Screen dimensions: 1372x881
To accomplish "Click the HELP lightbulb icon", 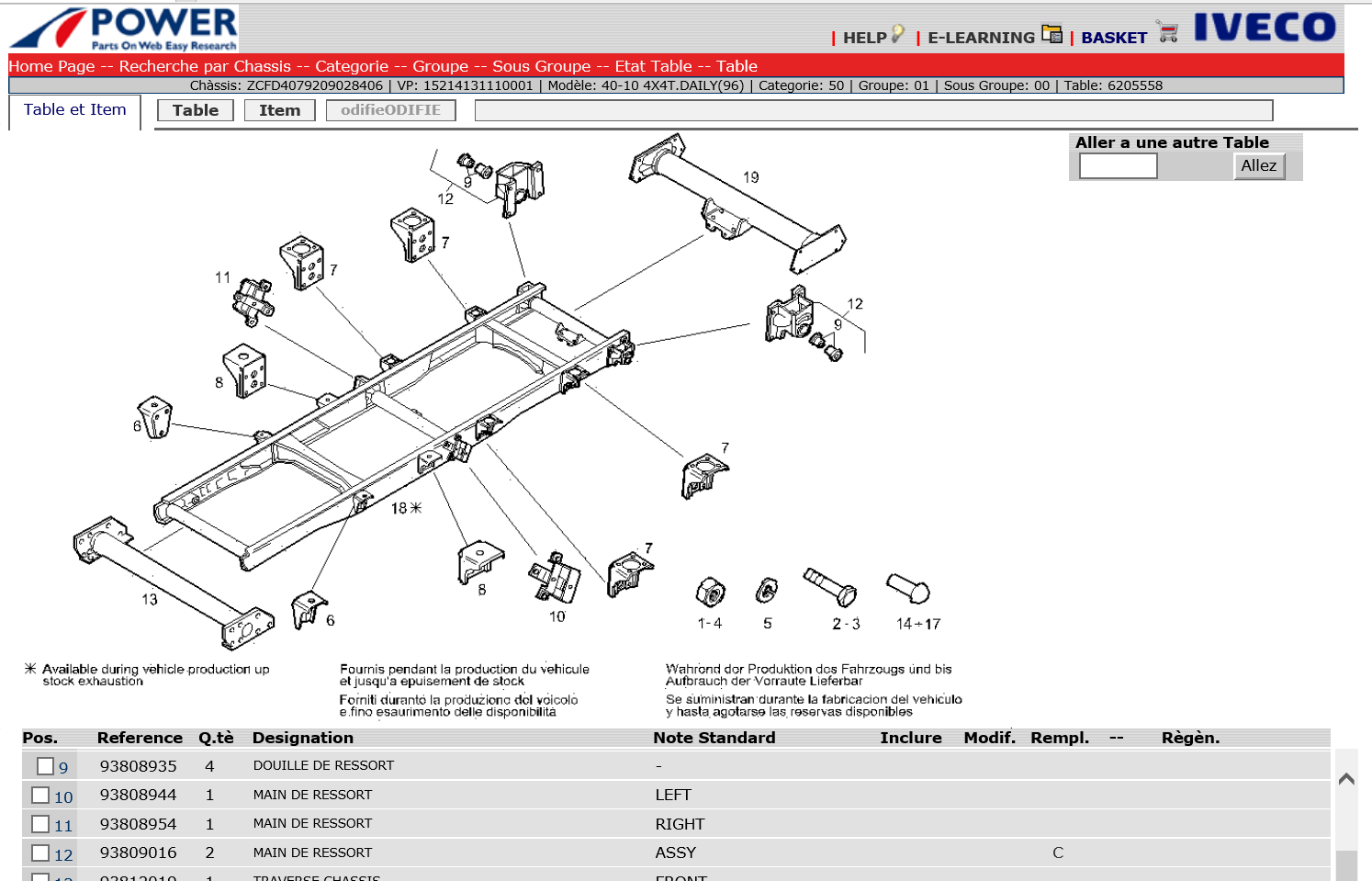I will click(x=898, y=35).
